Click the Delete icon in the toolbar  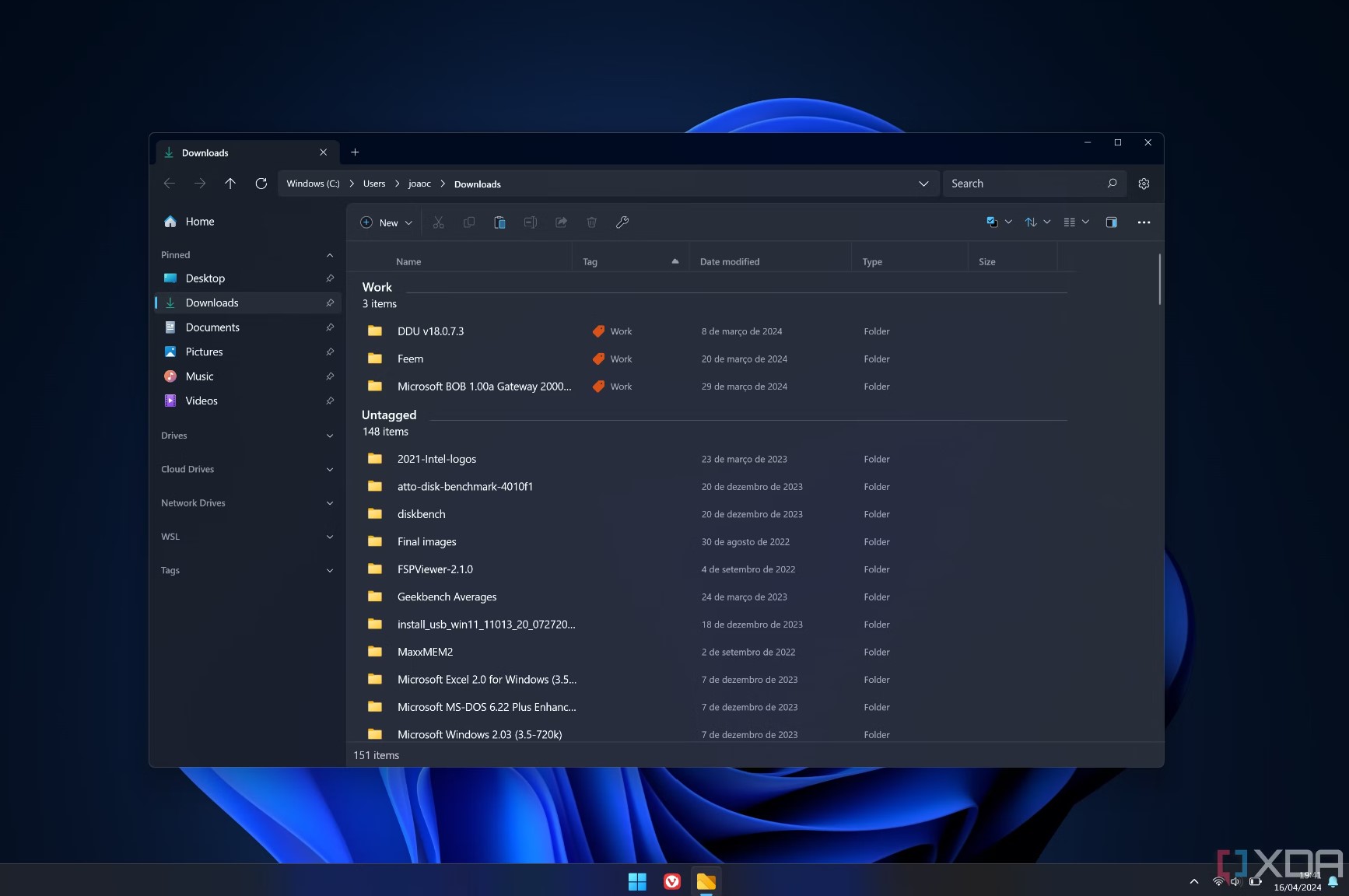point(592,222)
